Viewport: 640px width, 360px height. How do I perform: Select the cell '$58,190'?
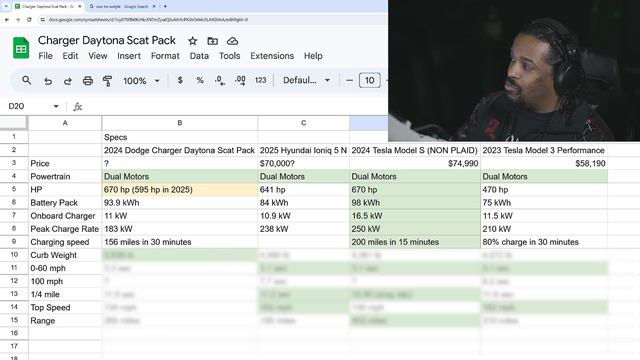(544, 163)
